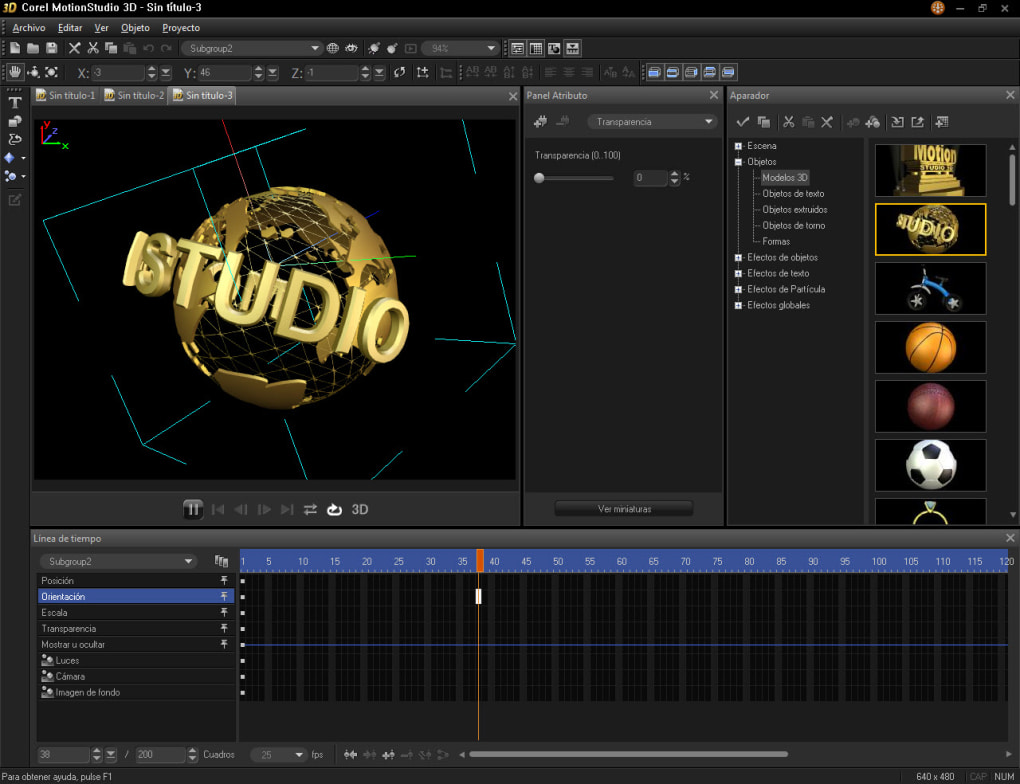Open the Proyecto menu
The width and height of the screenshot is (1020, 784).
(180, 27)
